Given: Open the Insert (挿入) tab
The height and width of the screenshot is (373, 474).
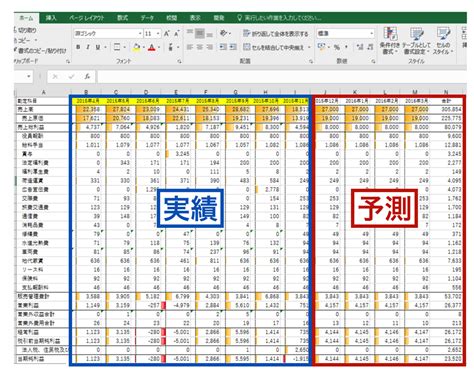Looking at the screenshot, I should click(51, 18).
